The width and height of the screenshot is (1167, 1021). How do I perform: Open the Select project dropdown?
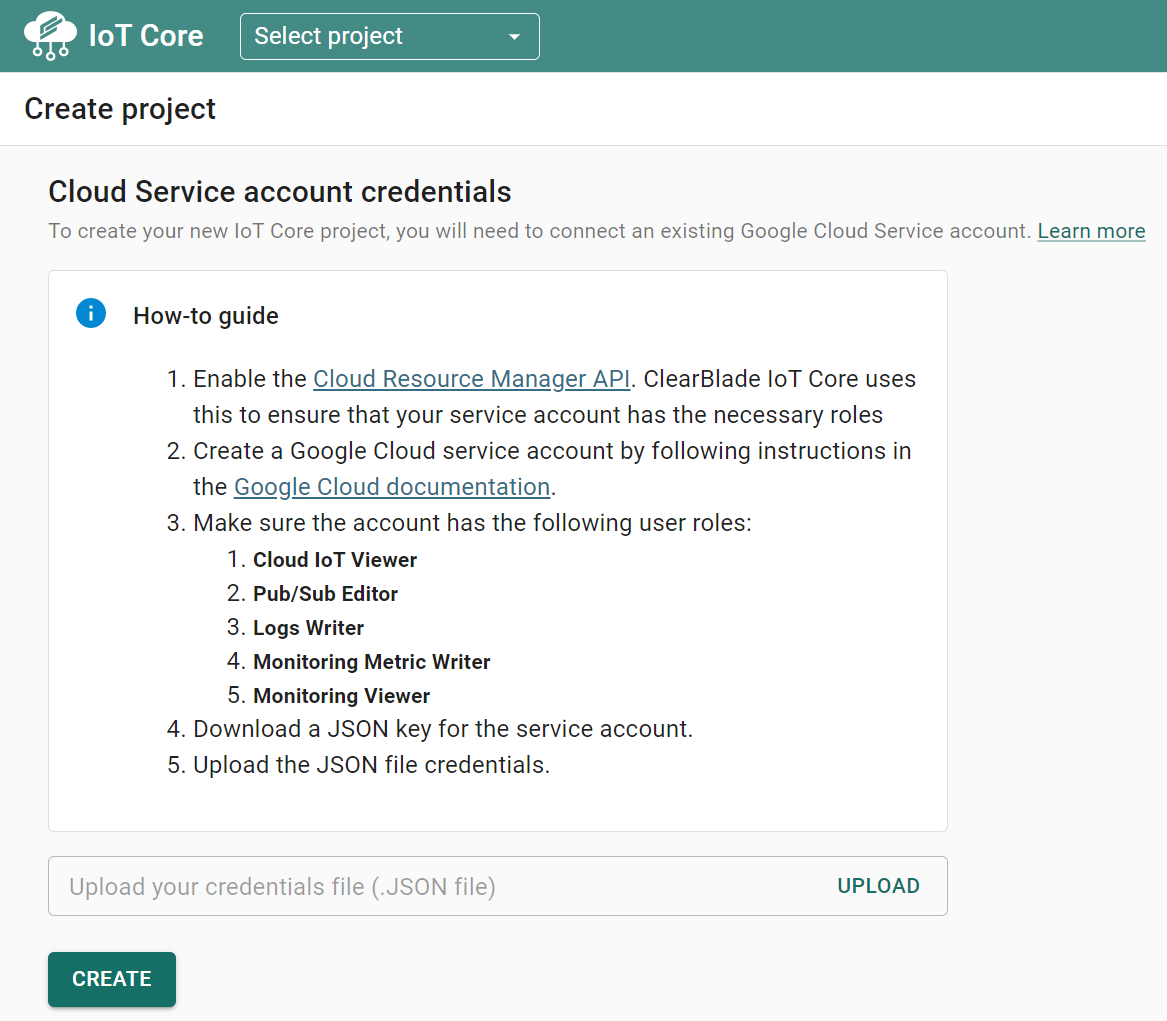[389, 36]
